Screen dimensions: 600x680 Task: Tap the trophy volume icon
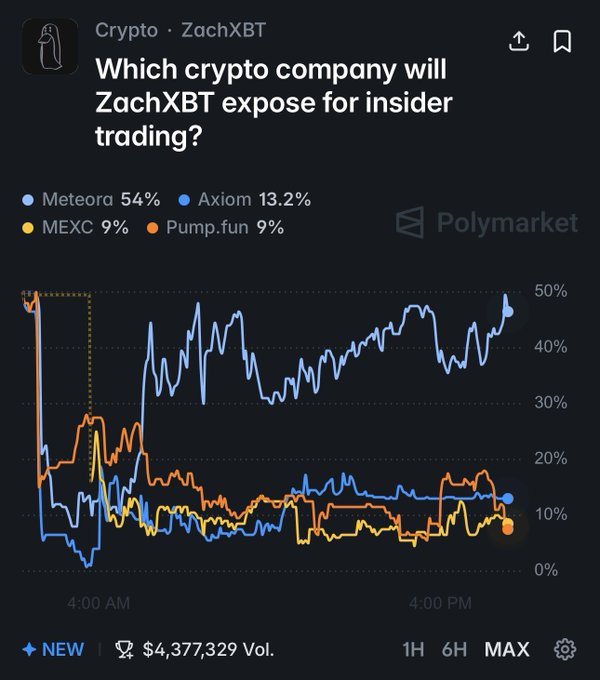pyautogui.click(x=125, y=650)
